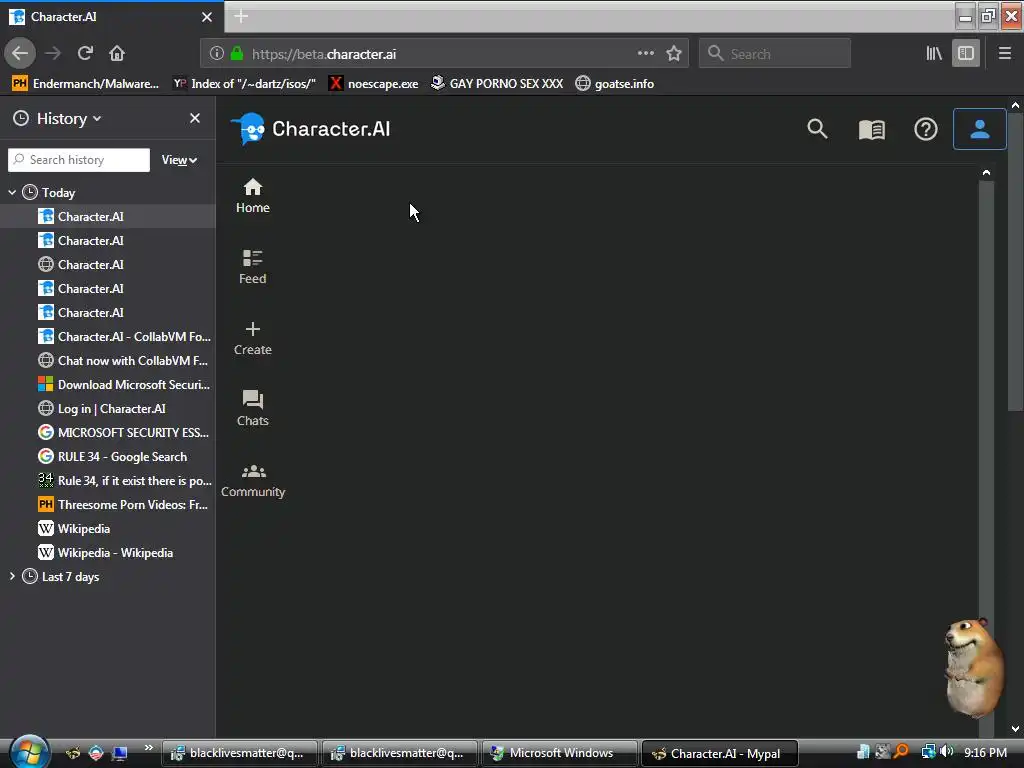The height and width of the screenshot is (768, 1024).
Task: Bookmark this page with the star
Action: pyautogui.click(x=674, y=54)
